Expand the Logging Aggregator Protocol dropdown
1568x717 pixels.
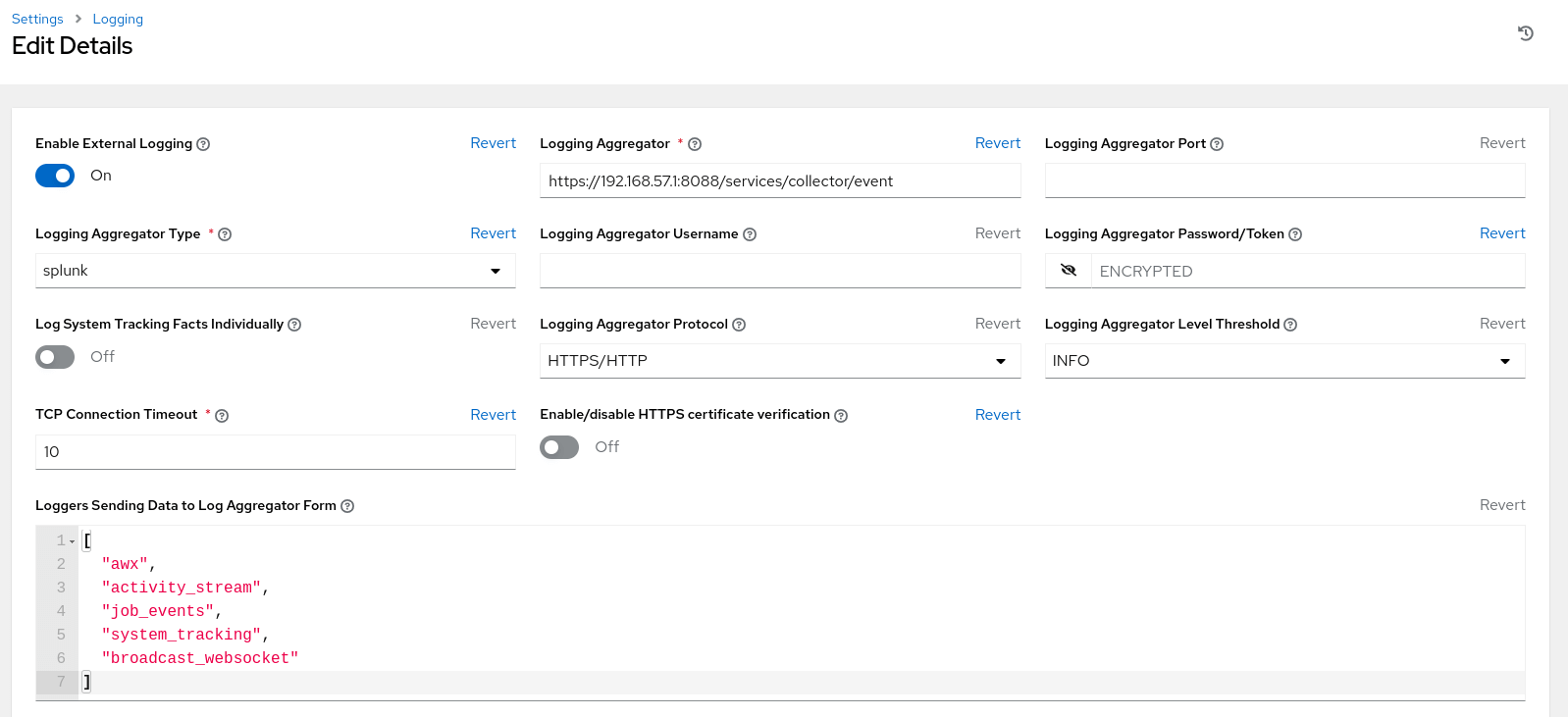coord(779,361)
